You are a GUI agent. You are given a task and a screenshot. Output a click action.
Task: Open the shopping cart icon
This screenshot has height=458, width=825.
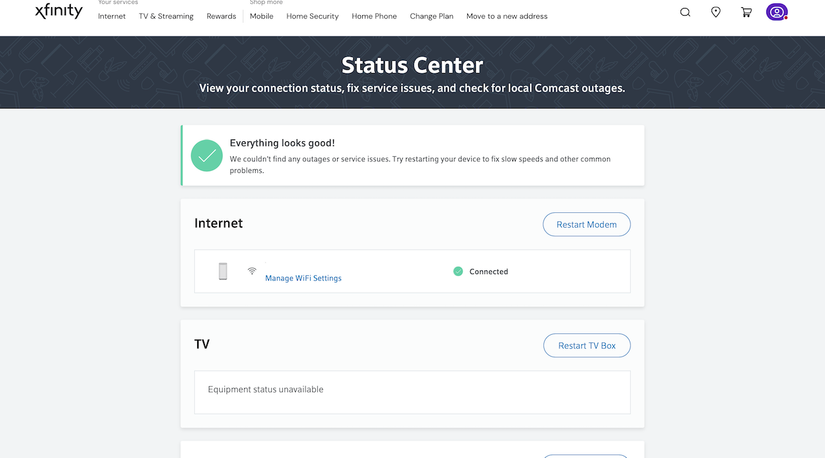coord(746,12)
